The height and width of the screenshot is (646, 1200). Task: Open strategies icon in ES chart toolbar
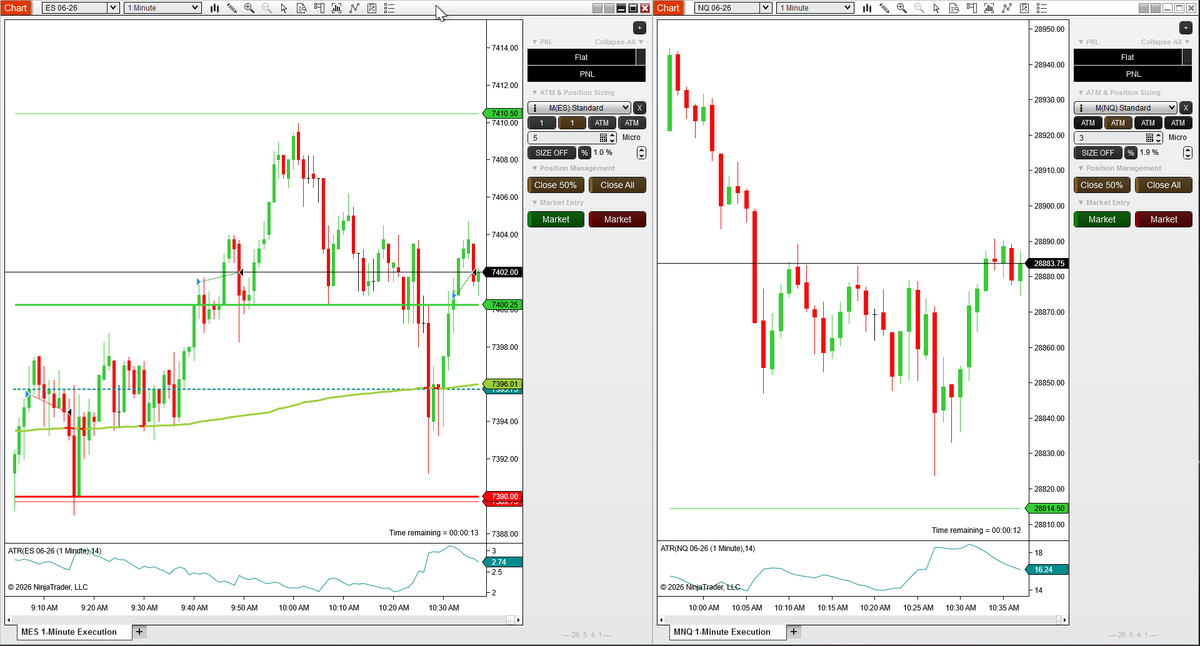pos(372,8)
